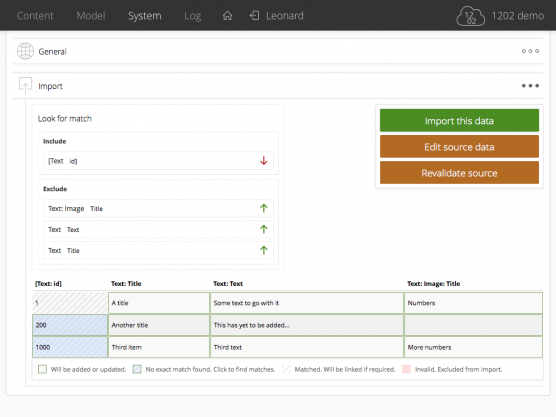
Task: Open the Model menu
Action: click(91, 16)
